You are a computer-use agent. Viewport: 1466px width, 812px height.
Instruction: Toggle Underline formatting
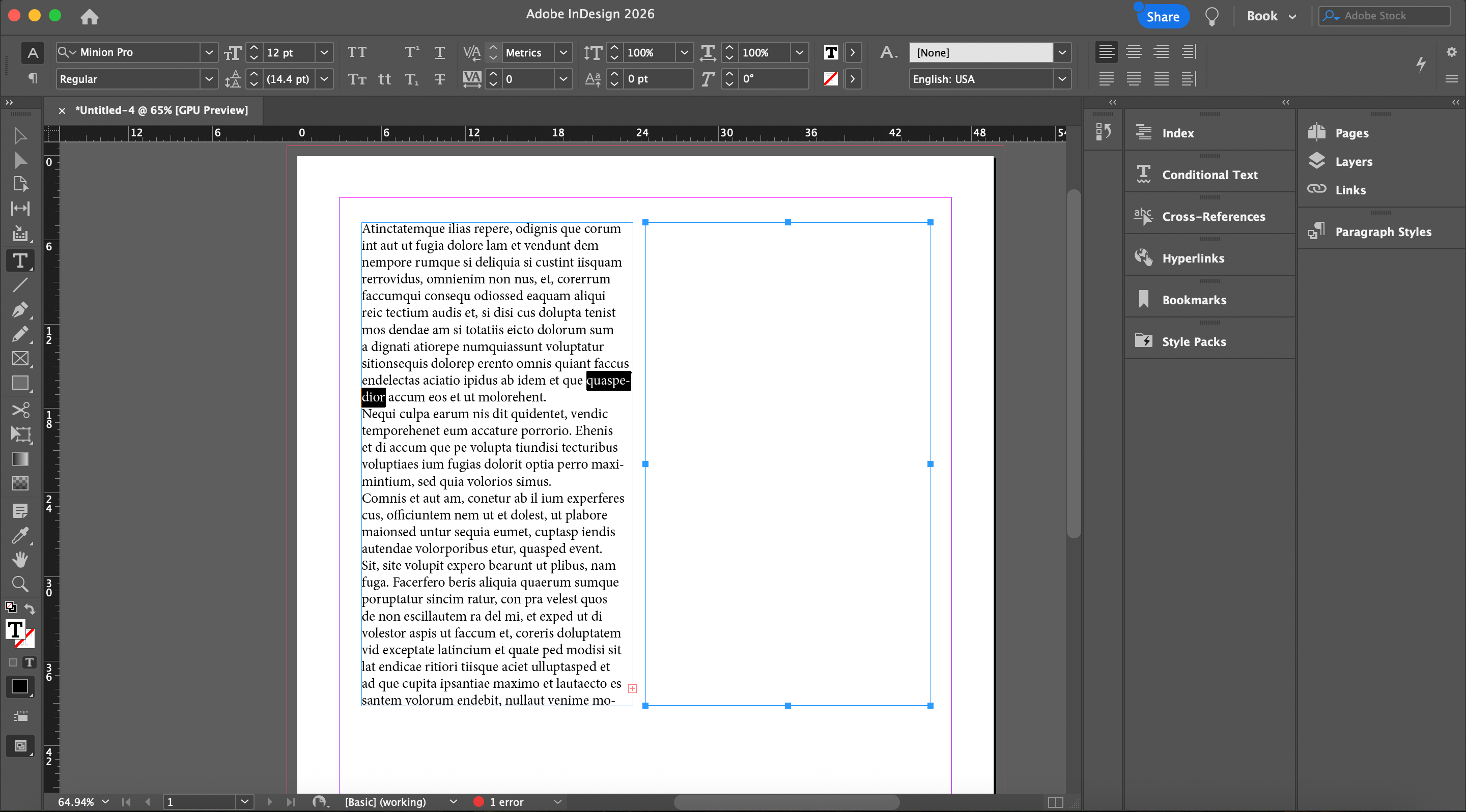coord(439,52)
